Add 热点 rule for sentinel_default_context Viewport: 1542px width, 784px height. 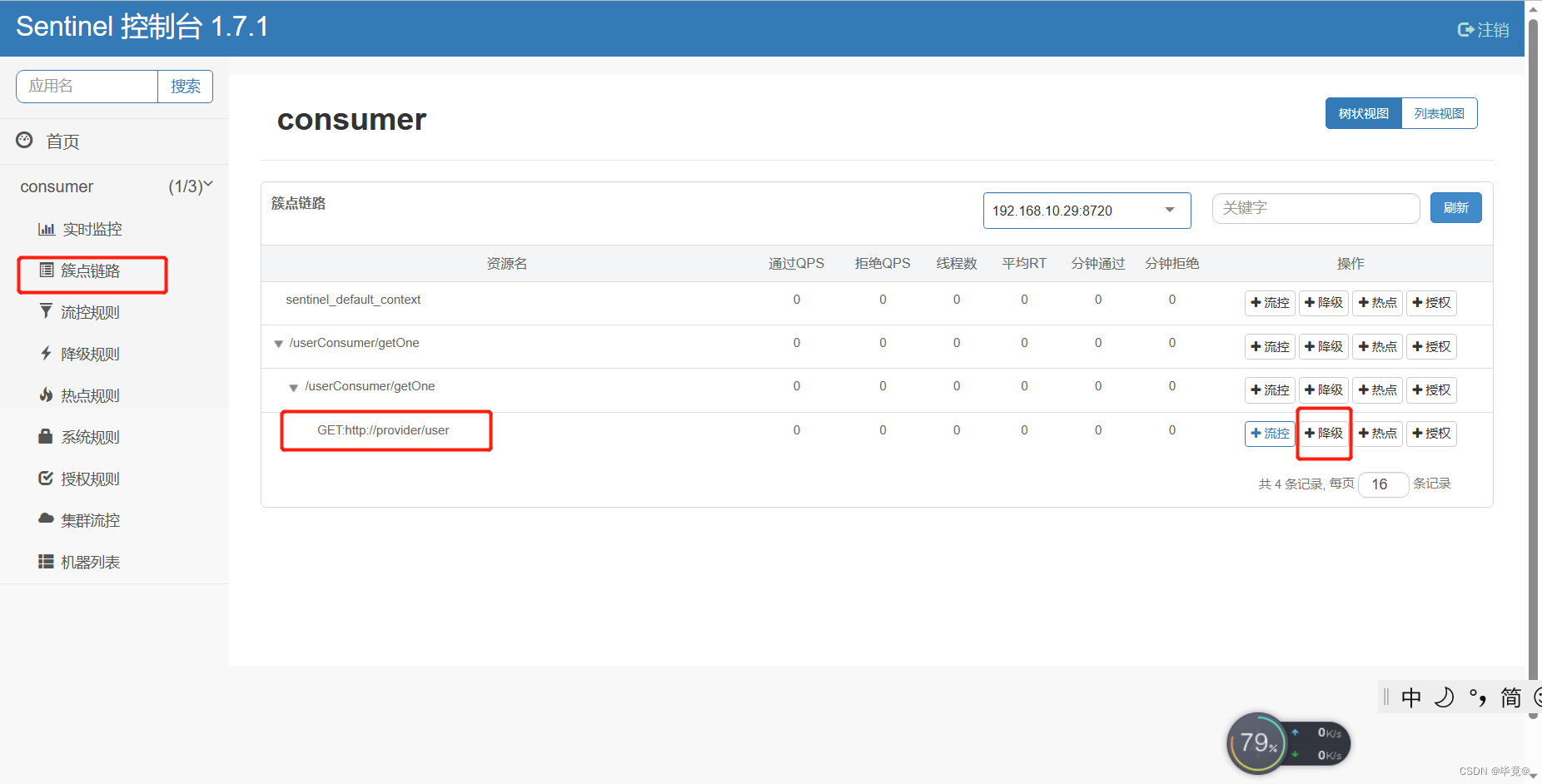click(1378, 303)
